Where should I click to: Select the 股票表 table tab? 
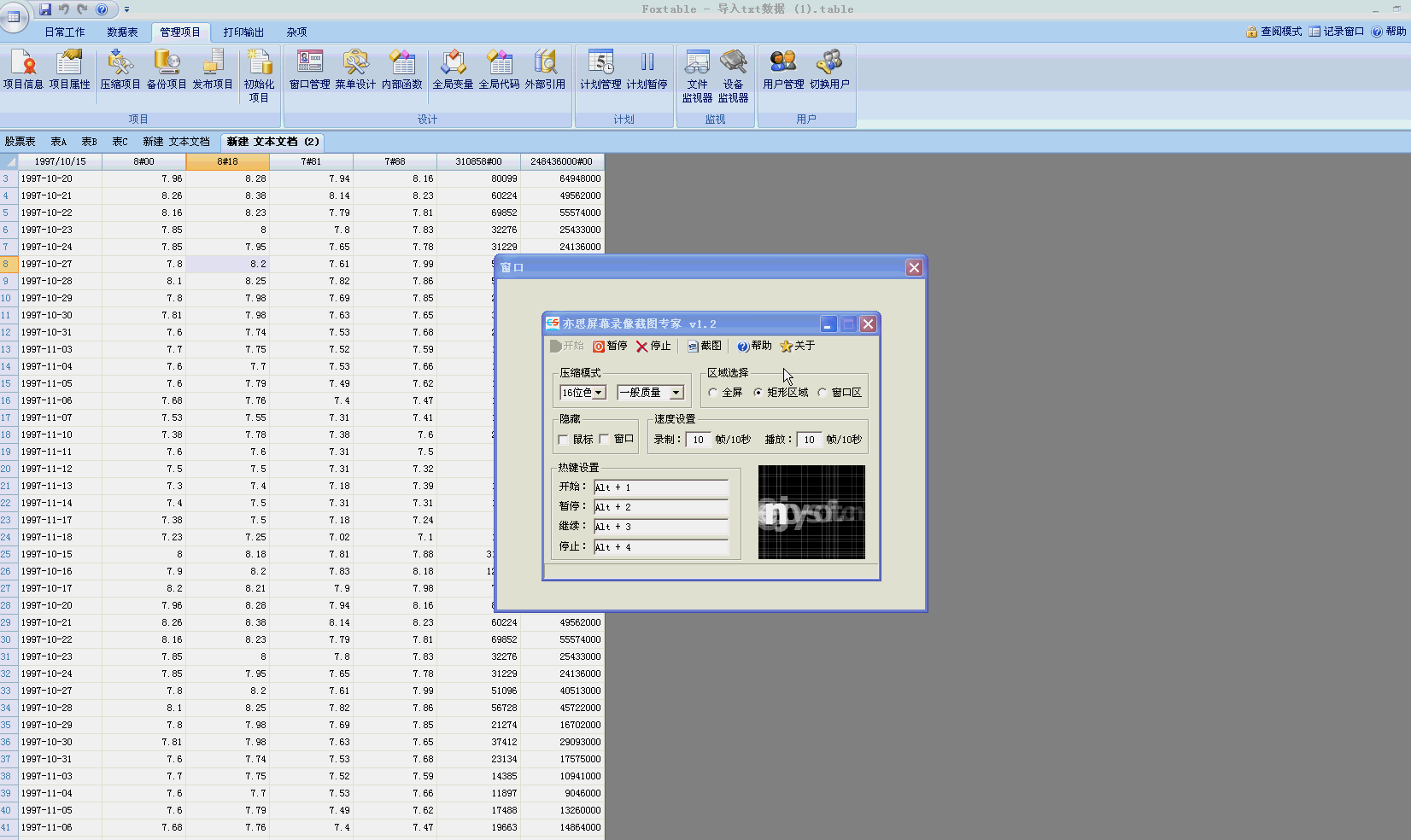click(20, 142)
